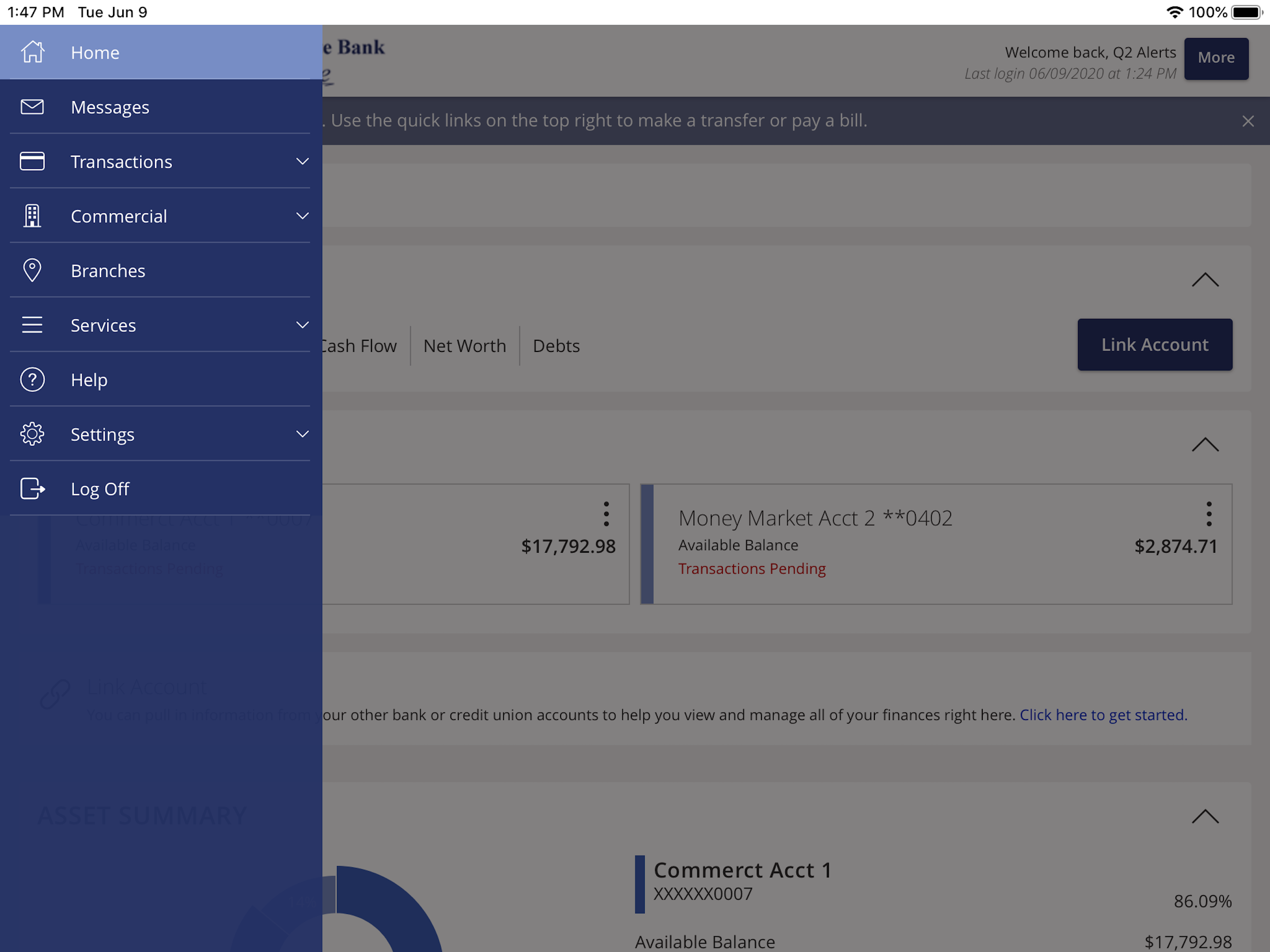The height and width of the screenshot is (952, 1270).
Task: Open the Money Market Acct 2 **0402 card
Action: 936,544
